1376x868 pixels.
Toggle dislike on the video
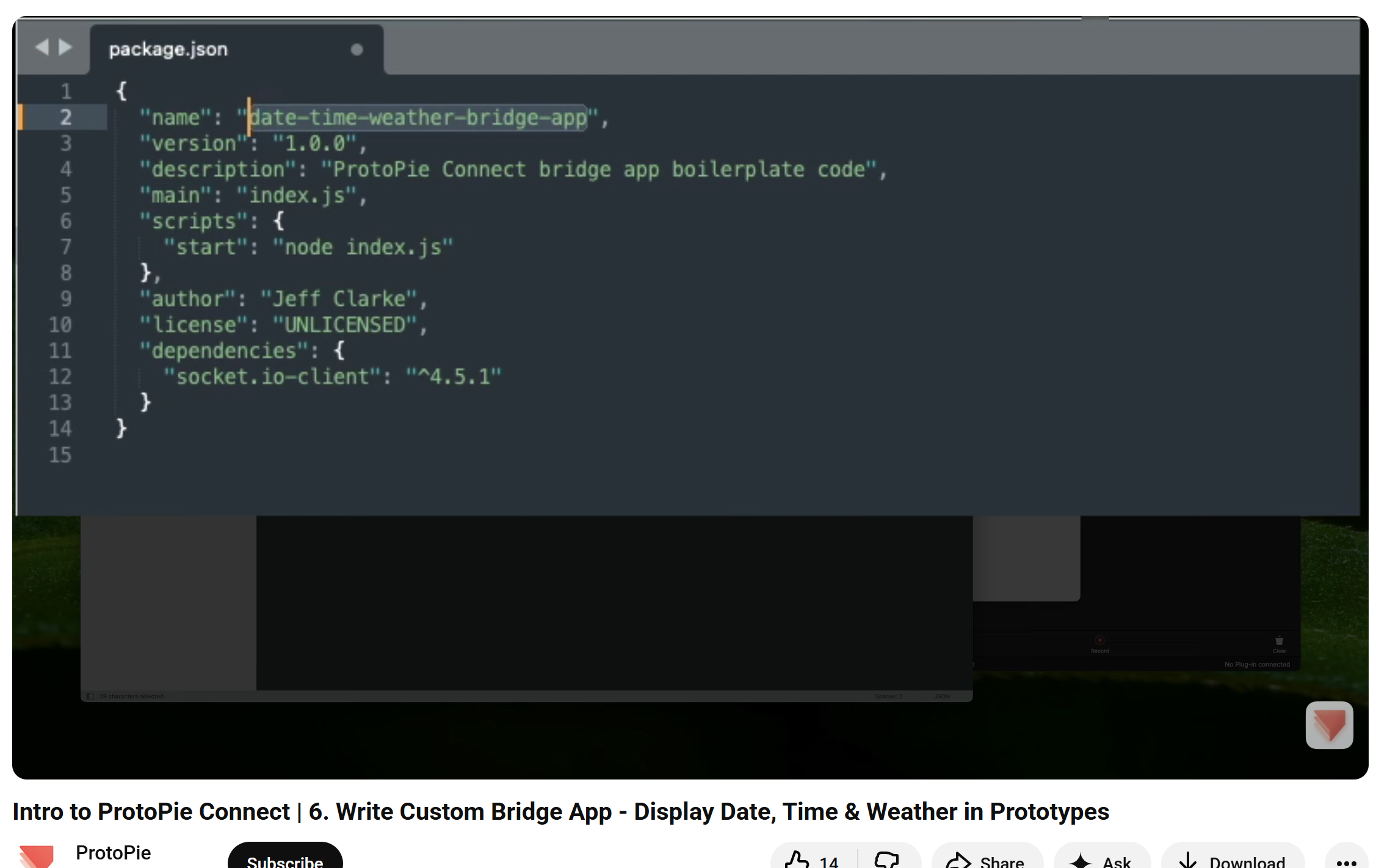(x=887, y=861)
